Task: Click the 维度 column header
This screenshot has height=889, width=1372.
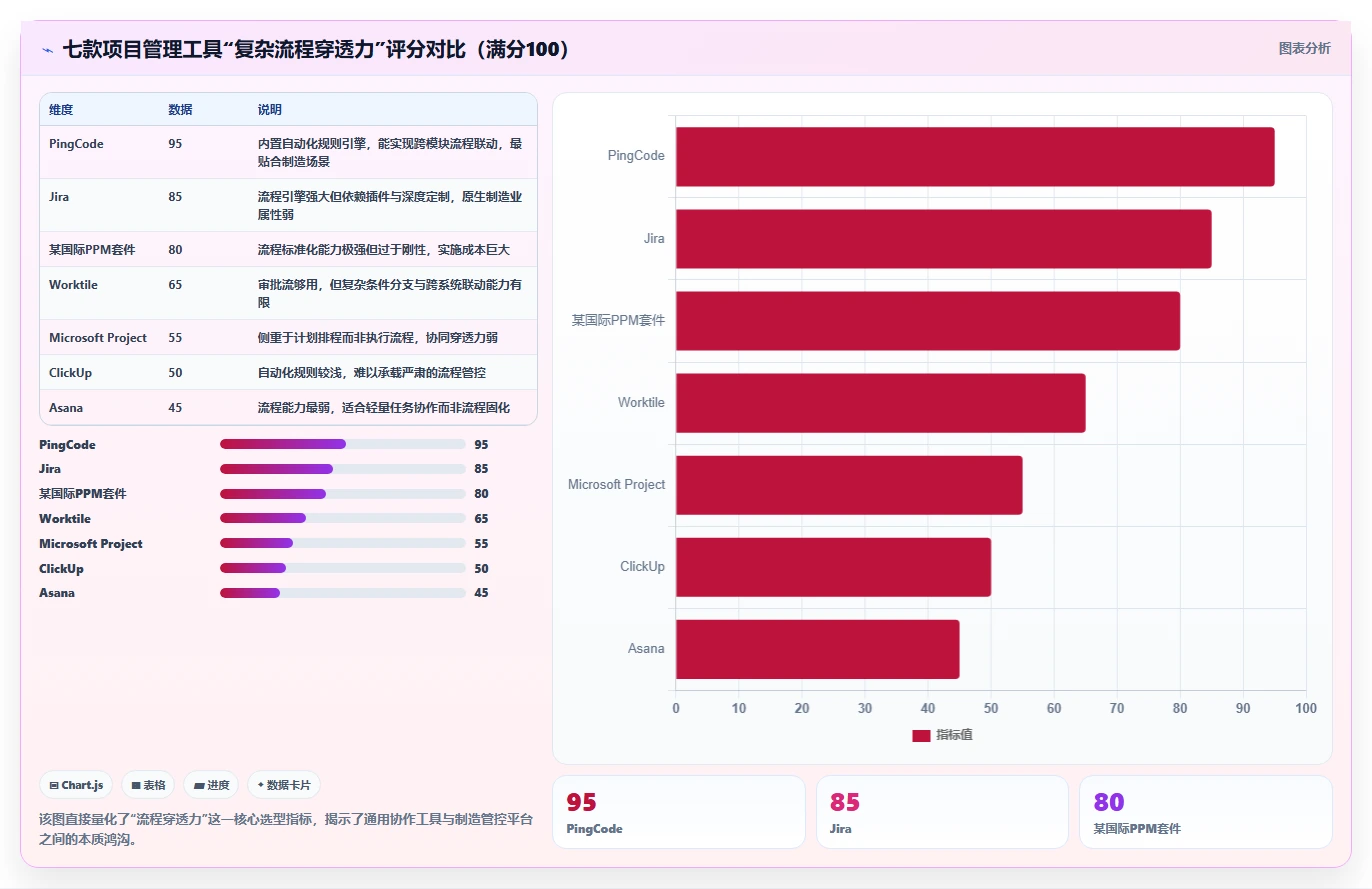Action: click(61, 109)
